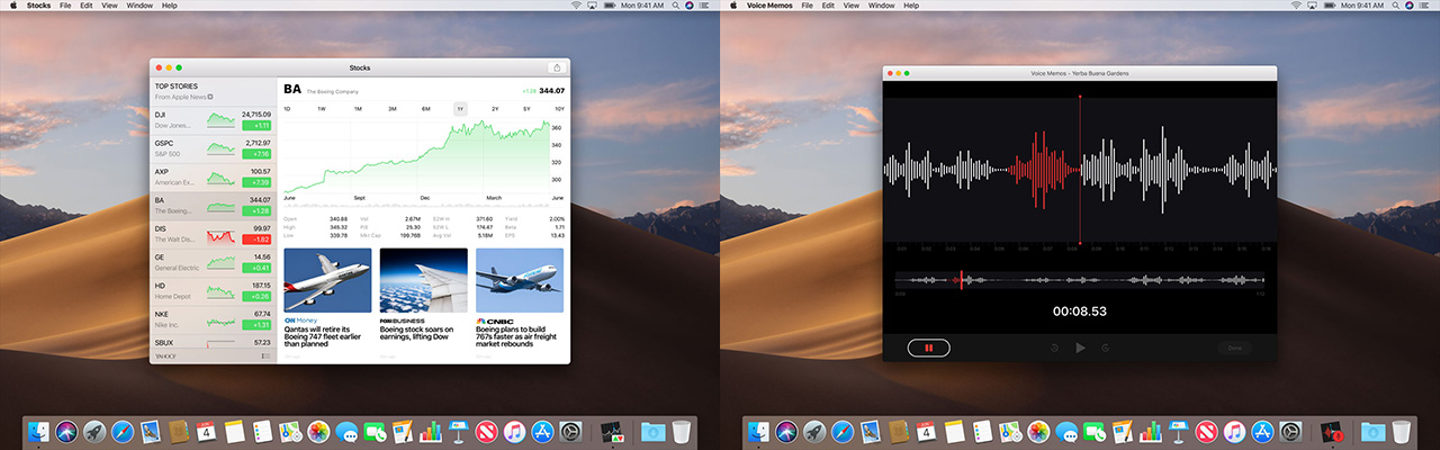Click the Done button in Voice Memos
Screen dimensions: 1440x450
pyautogui.click(x=1234, y=348)
